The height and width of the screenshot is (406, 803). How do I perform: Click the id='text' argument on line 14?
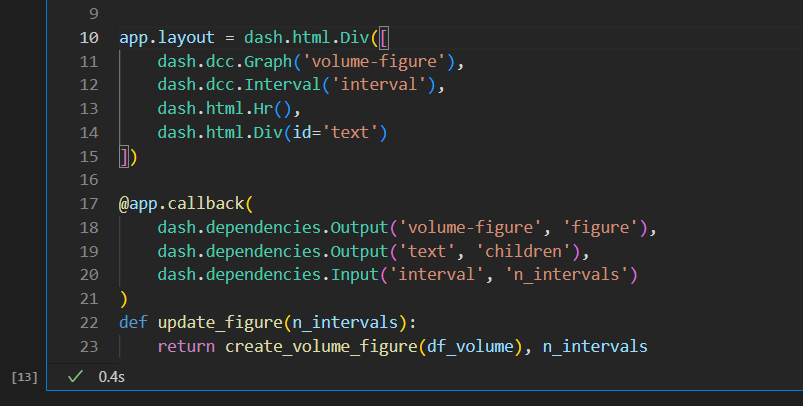[x=335, y=133]
